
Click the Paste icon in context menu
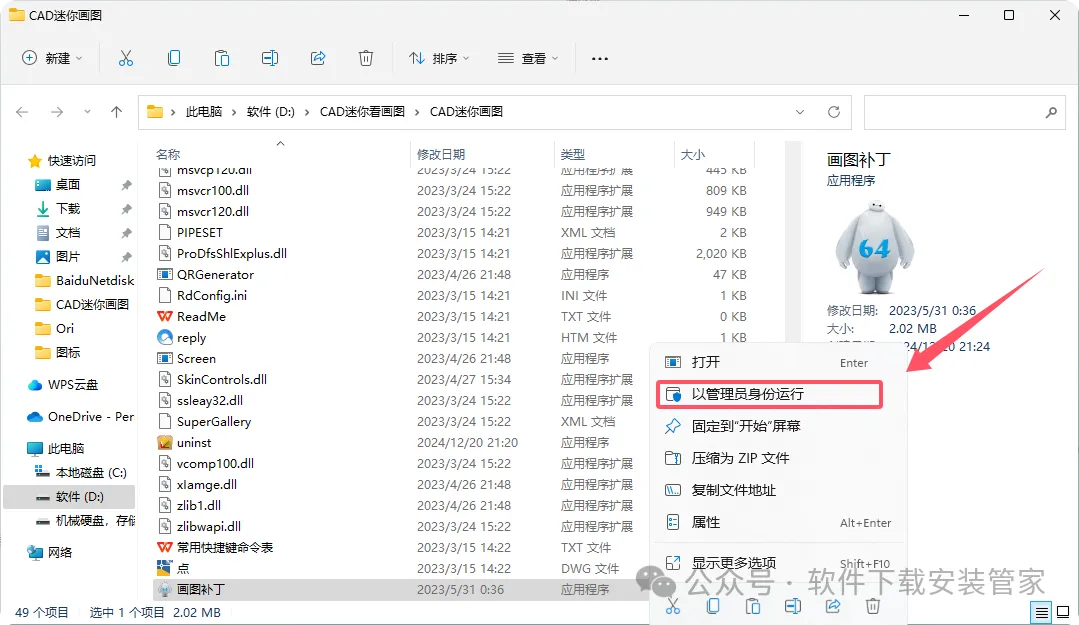pos(753,606)
